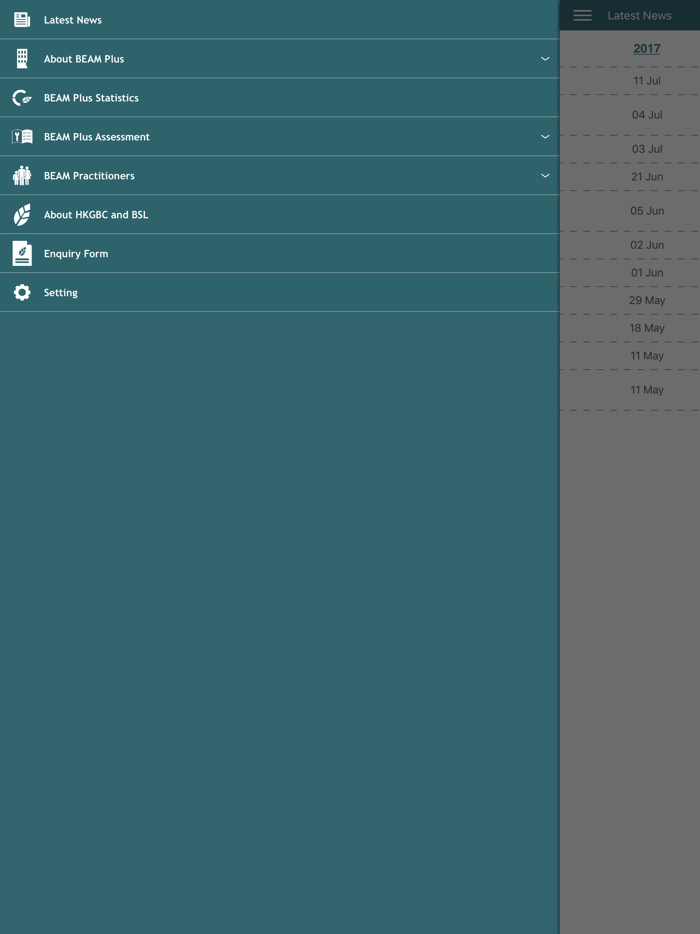Open the 03 Jul news entry
This screenshot has height=934, width=700.
pyautogui.click(x=630, y=149)
